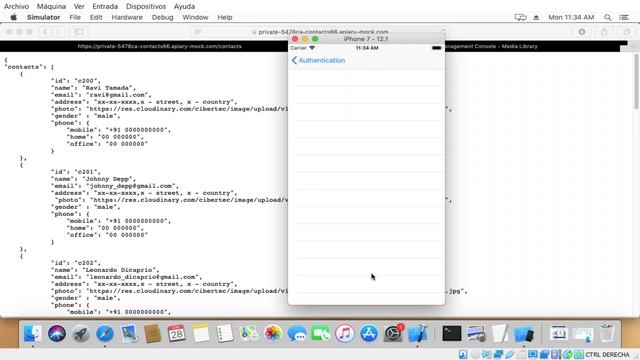
Task: Click Safari show tabs overview button
Action: 627,32
